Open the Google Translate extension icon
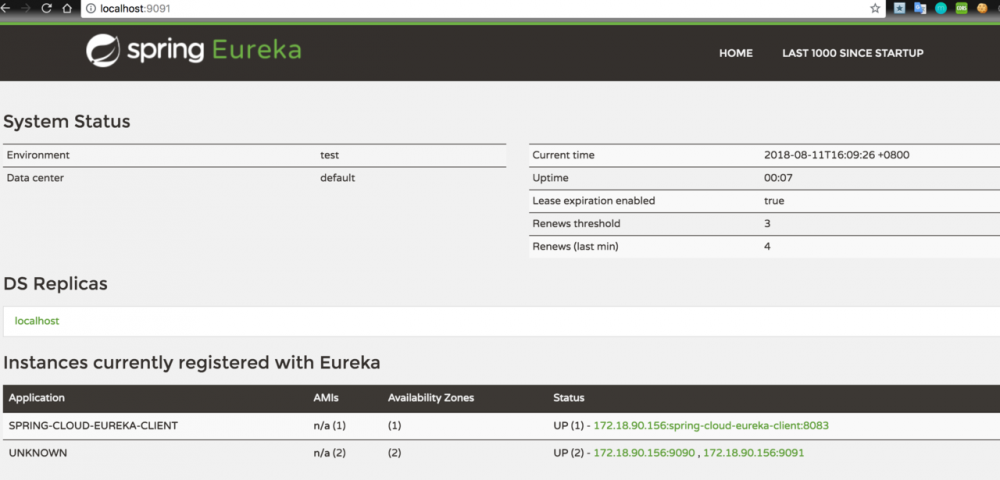 pos(921,8)
